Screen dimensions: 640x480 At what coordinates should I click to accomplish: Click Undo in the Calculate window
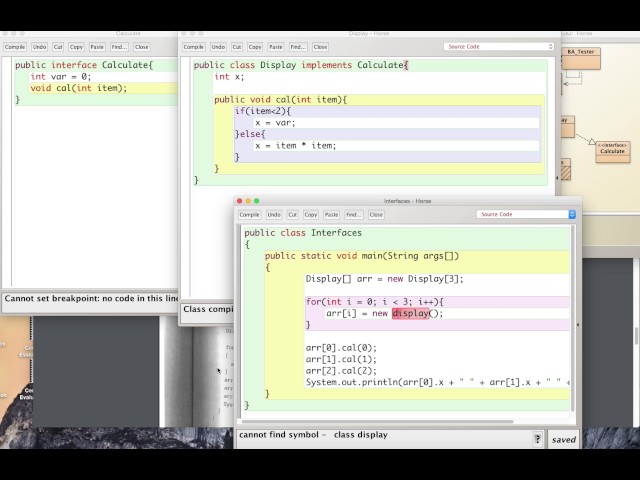(39, 47)
